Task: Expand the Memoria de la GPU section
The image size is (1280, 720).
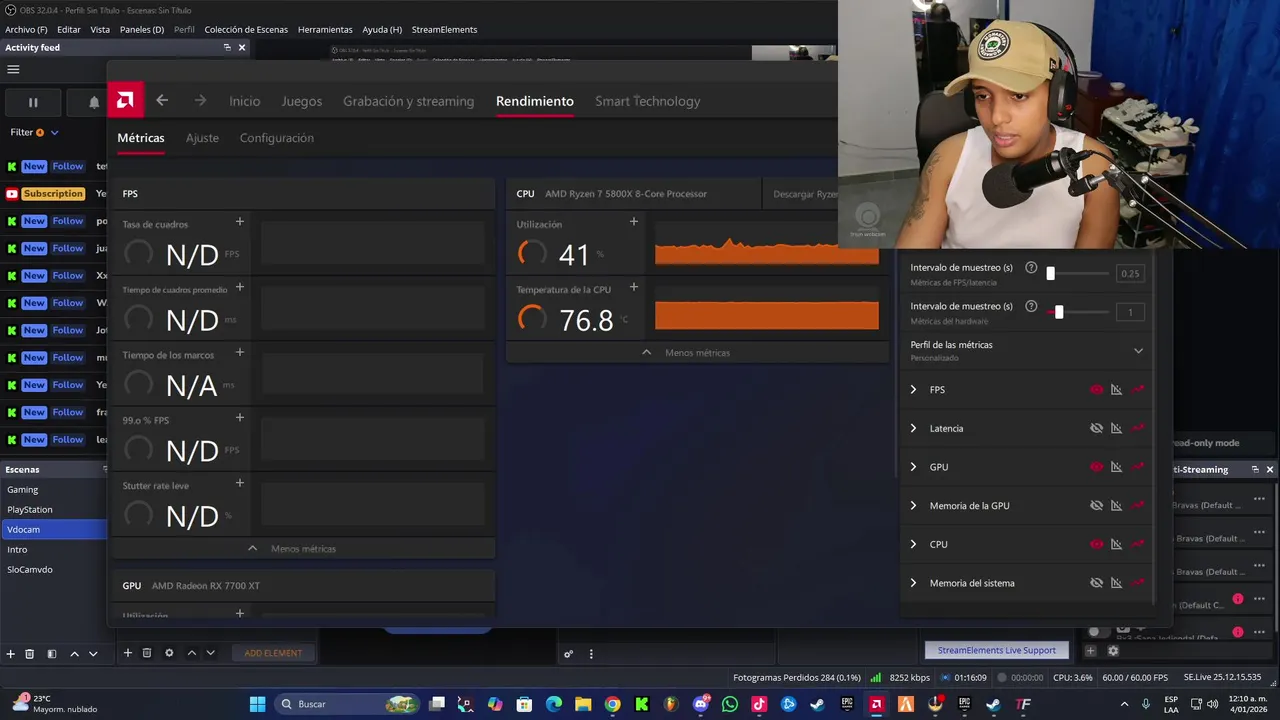Action: pyautogui.click(x=913, y=506)
